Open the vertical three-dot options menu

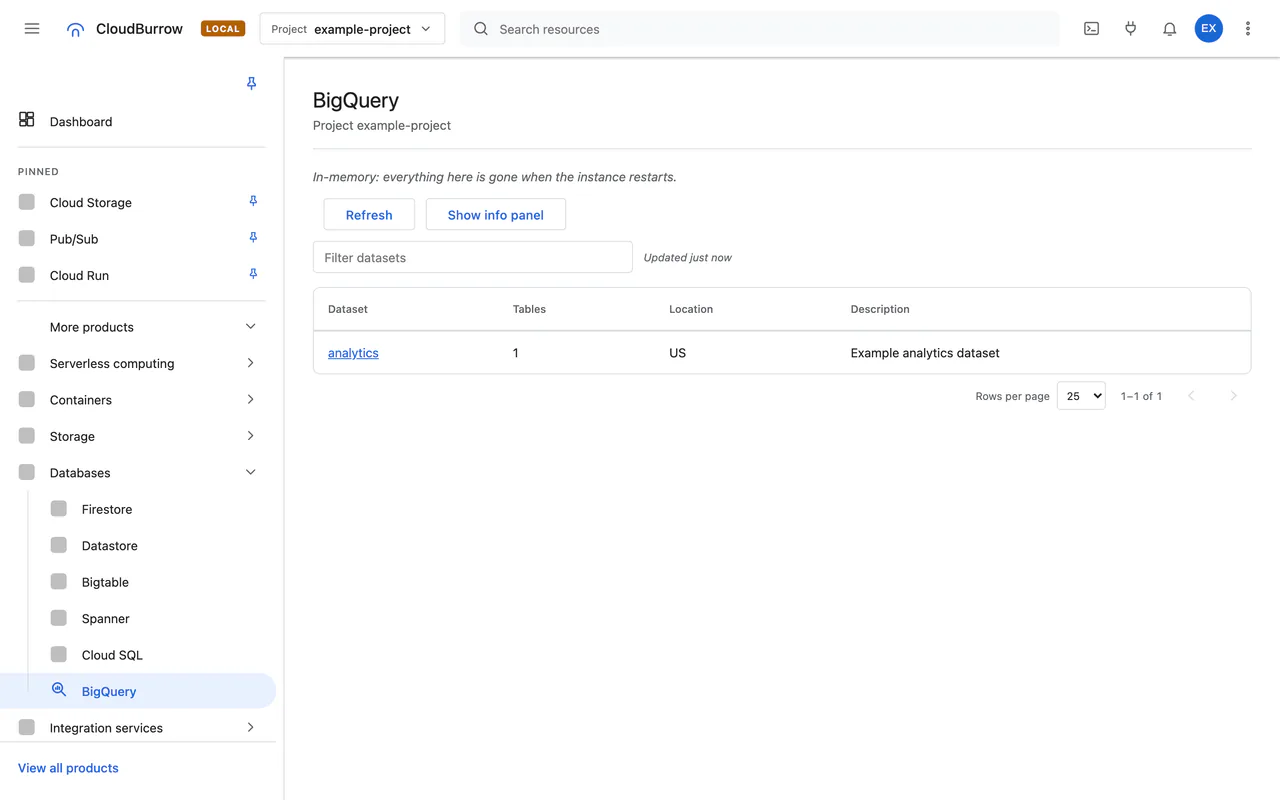[1247, 29]
